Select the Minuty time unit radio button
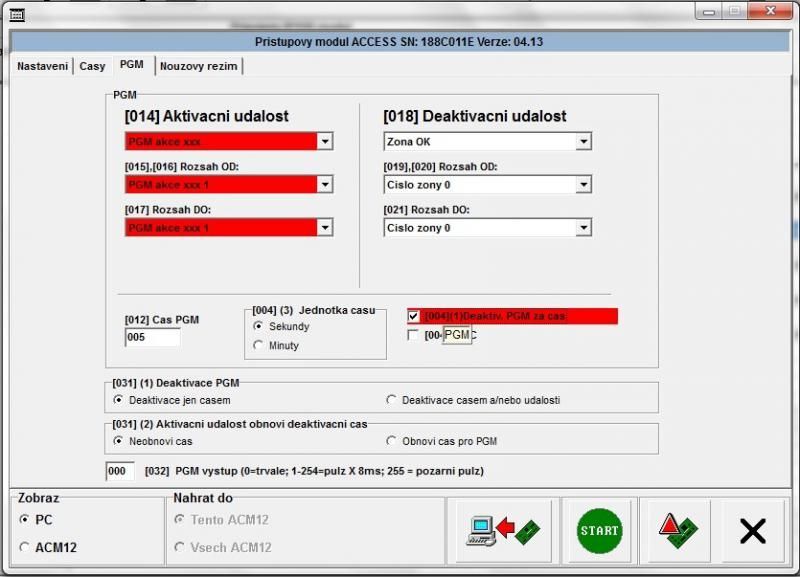The width and height of the screenshot is (800, 577). [259, 345]
